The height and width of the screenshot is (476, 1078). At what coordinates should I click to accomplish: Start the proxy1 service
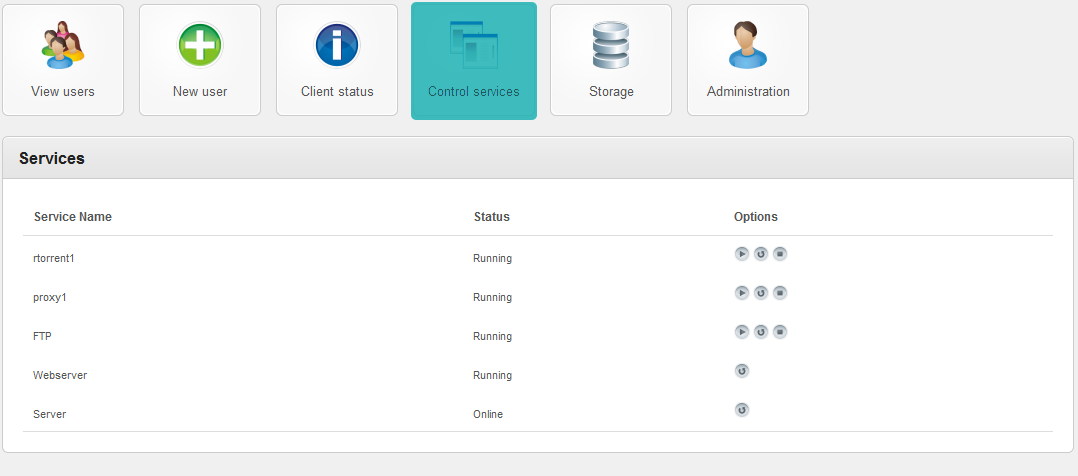(x=741, y=293)
